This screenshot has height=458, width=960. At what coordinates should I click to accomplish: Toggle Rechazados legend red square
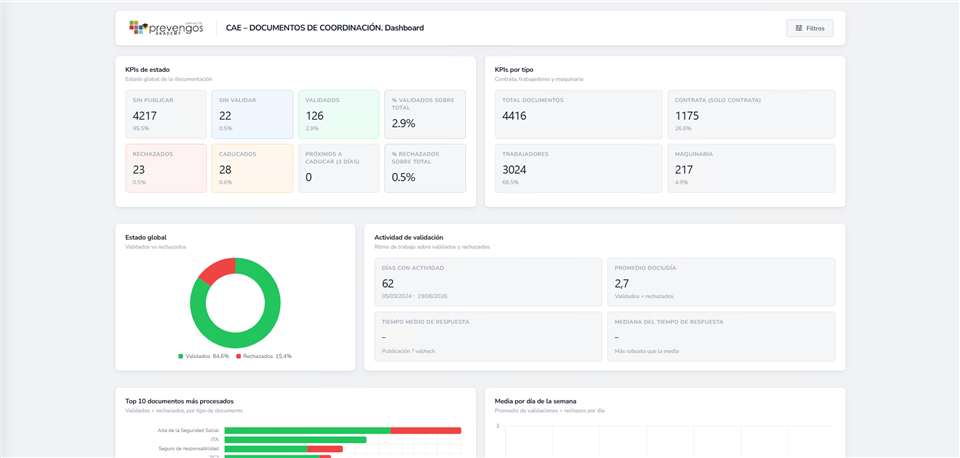point(238,356)
